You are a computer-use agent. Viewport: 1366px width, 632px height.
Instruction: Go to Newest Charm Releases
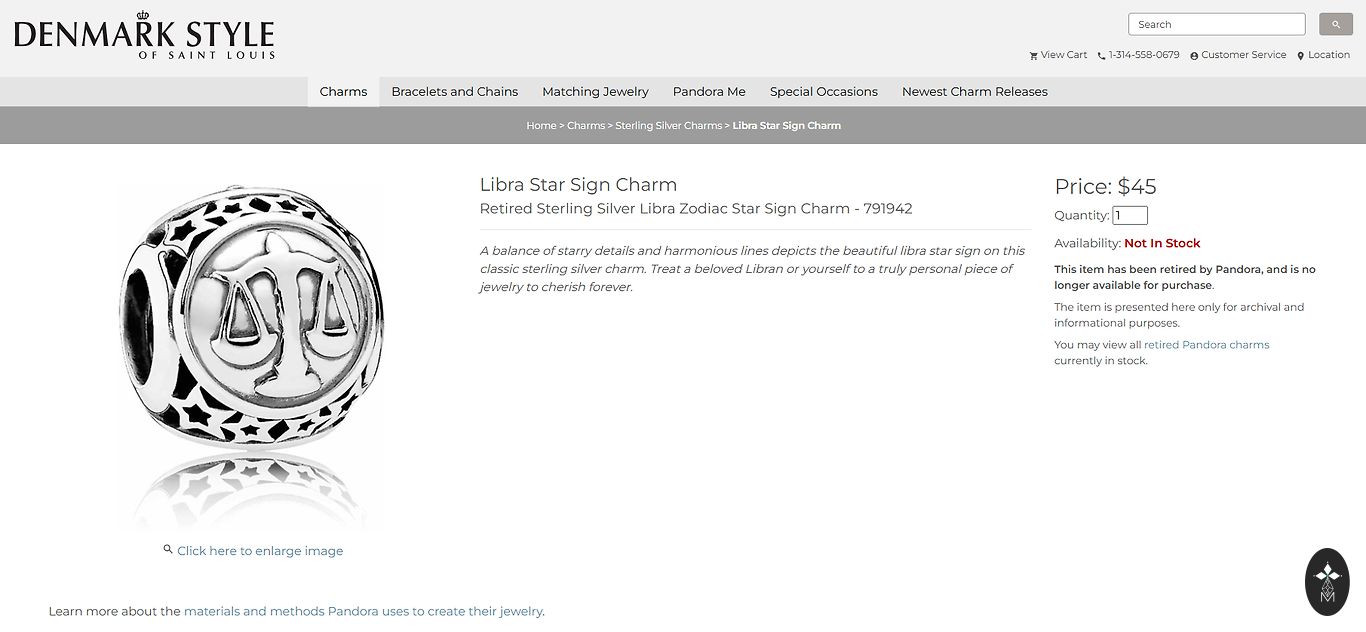point(975,91)
